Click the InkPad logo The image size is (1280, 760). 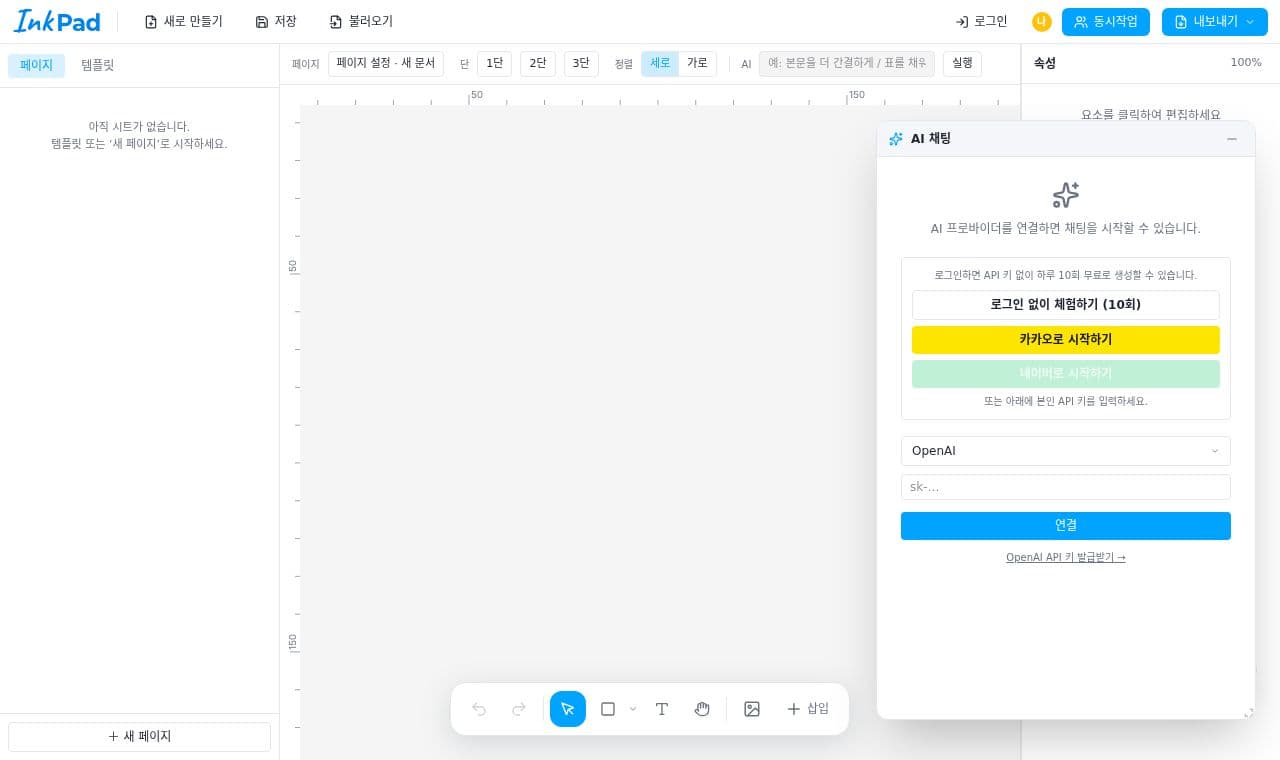(x=57, y=21)
